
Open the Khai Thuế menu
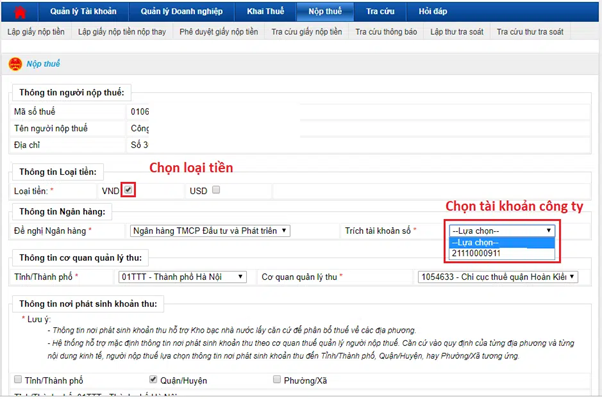tap(265, 12)
